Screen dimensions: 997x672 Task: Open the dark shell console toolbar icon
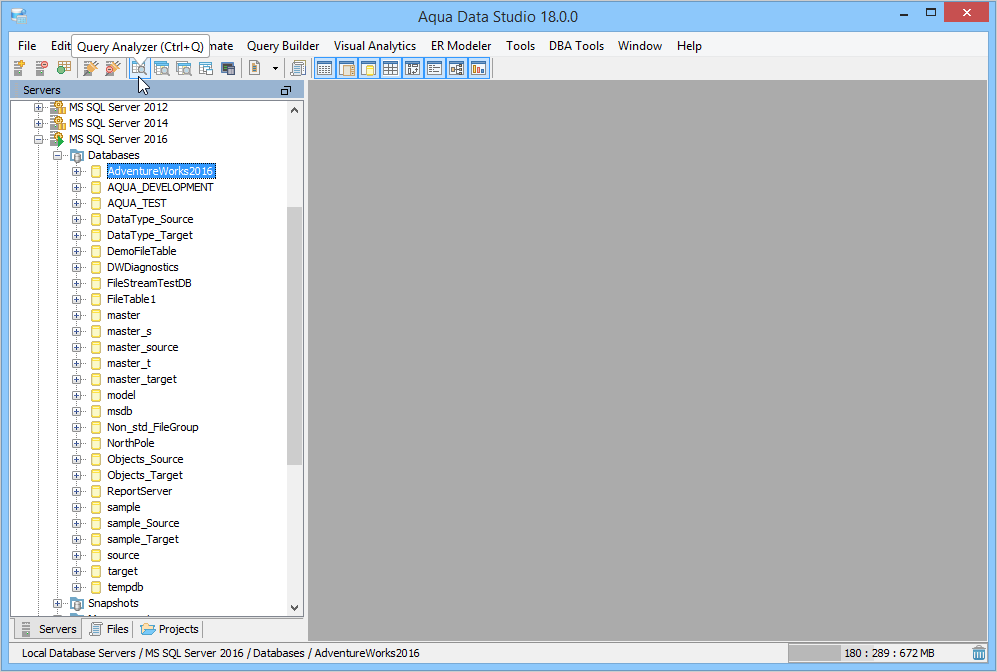point(228,68)
